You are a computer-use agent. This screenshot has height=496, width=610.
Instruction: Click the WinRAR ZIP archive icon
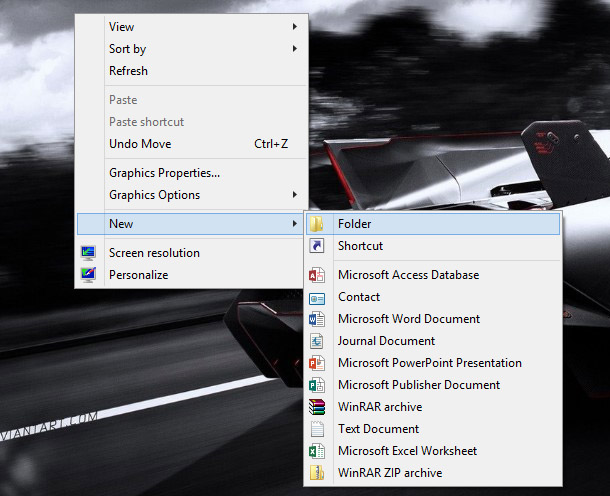[317, 473]
